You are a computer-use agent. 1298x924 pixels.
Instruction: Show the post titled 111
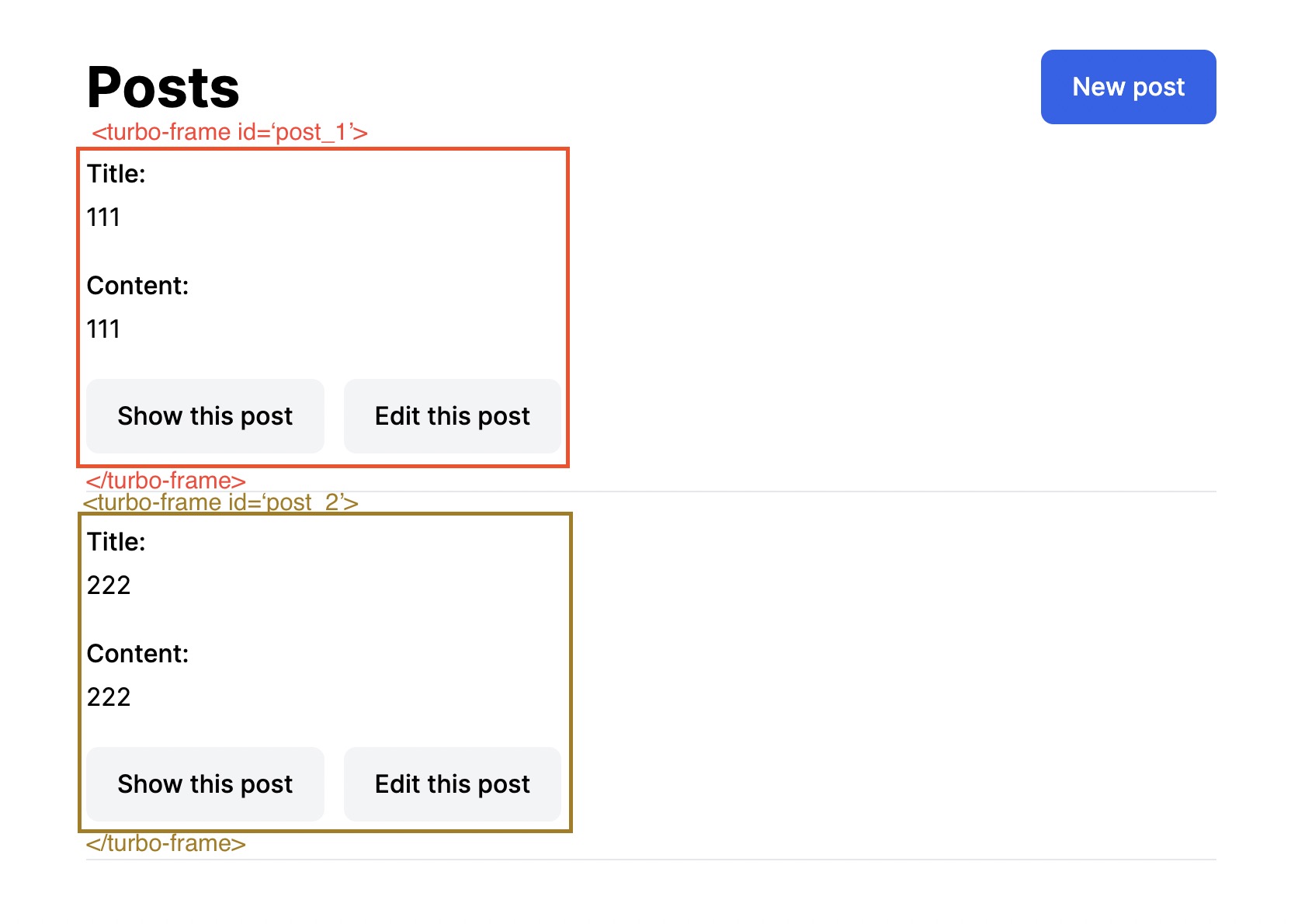point(205,416)
